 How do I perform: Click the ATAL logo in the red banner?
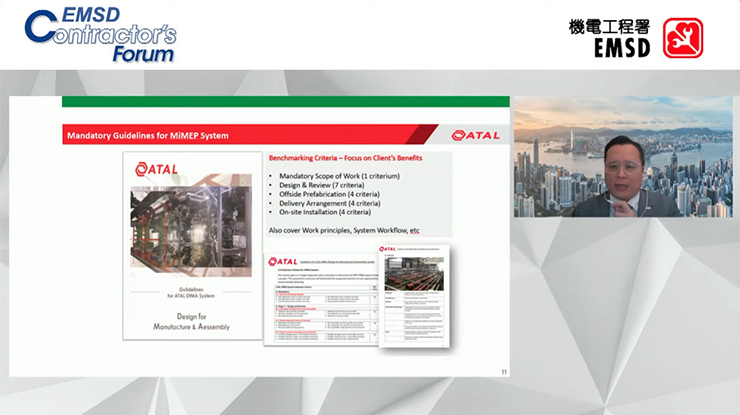pos(475,136)
